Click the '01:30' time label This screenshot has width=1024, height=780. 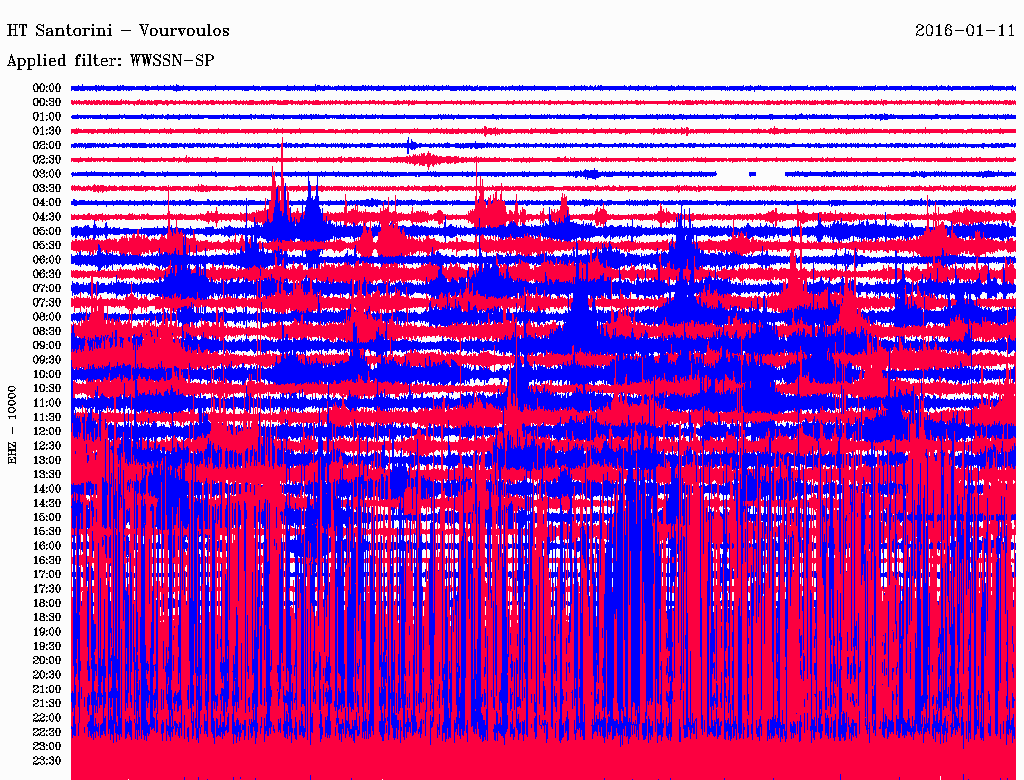pos(47,131)
